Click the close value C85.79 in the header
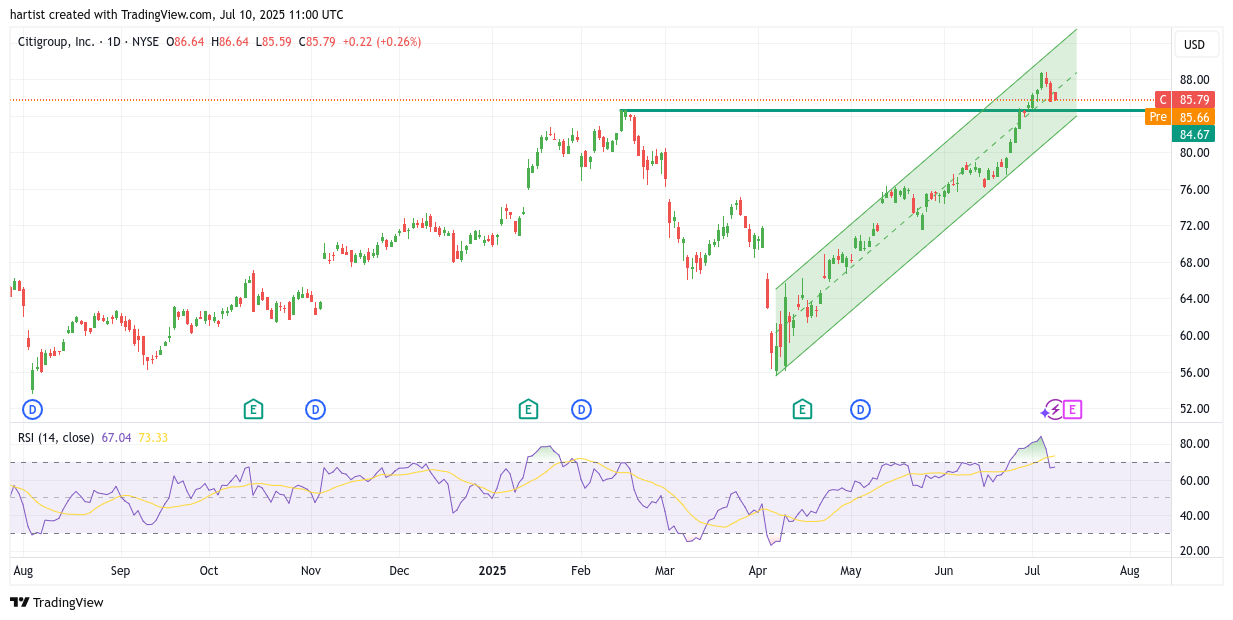This screenshot has width=1233, height=620. (317, 42)
